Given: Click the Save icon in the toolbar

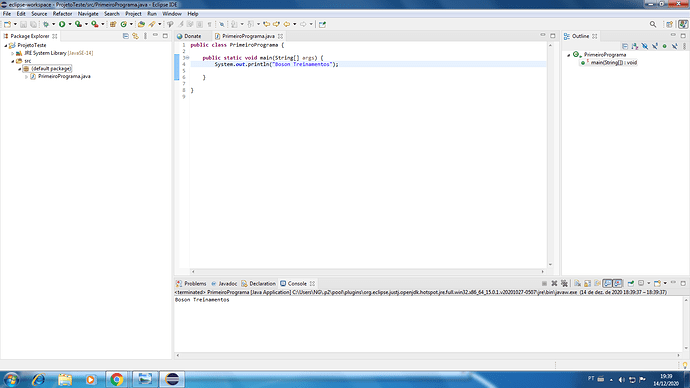Looking at the screenshot, I should coord(23,24).
